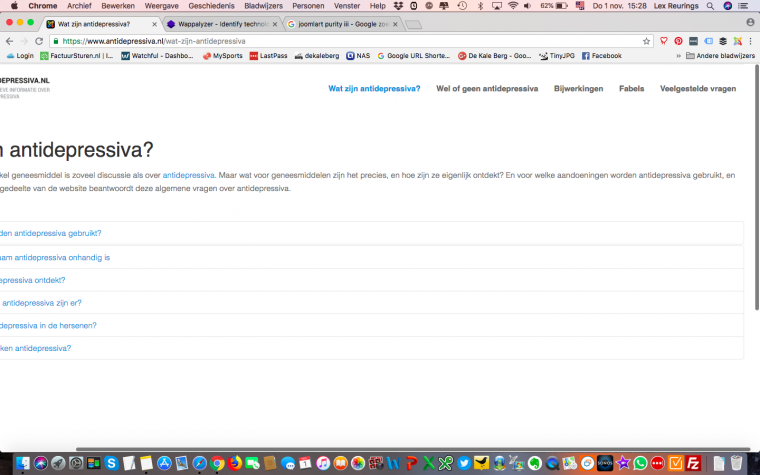Expand the 'epressiva ontdekt?' accordion row

pyautogui.click(x=371, y=280)
